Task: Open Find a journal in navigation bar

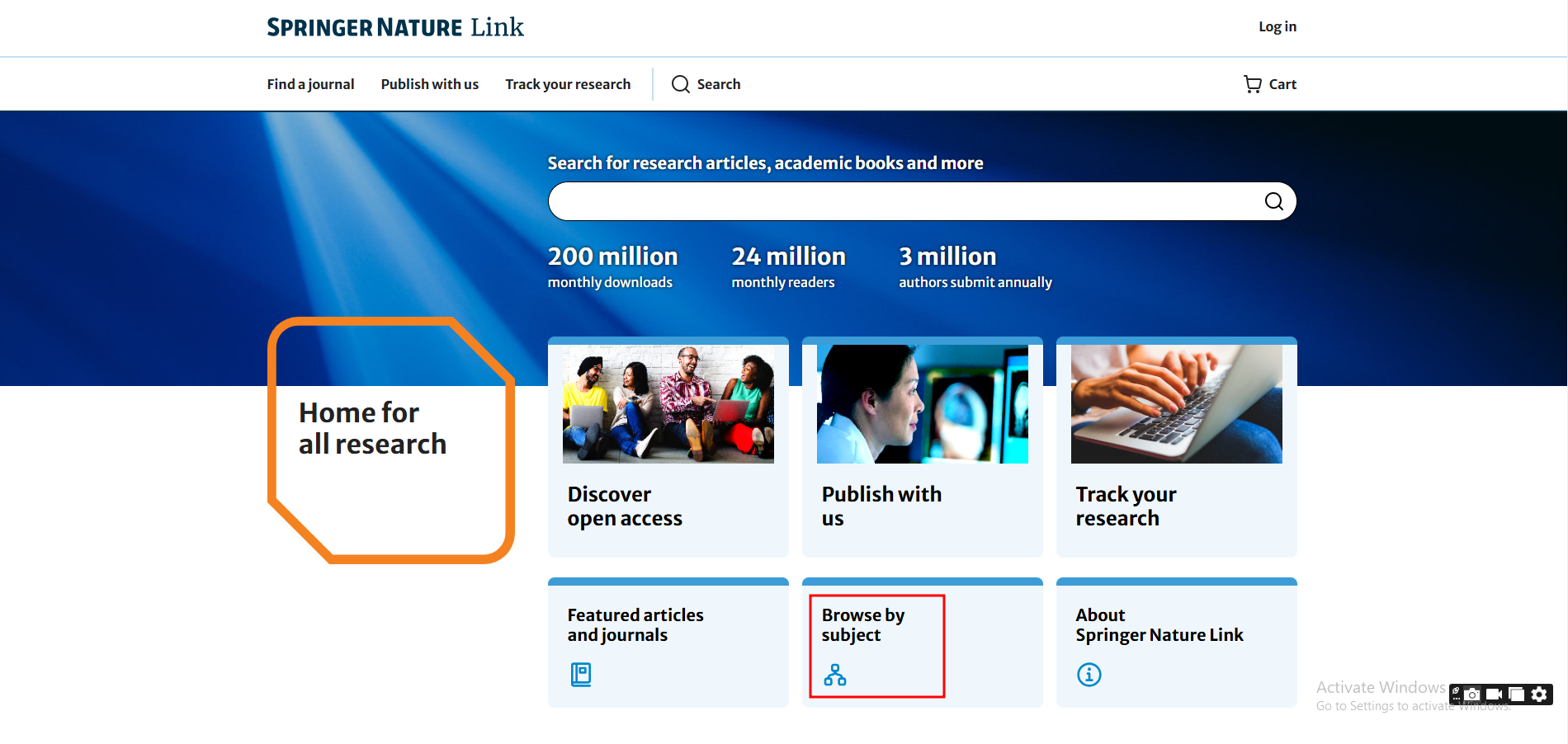Action: pos(310,84)
